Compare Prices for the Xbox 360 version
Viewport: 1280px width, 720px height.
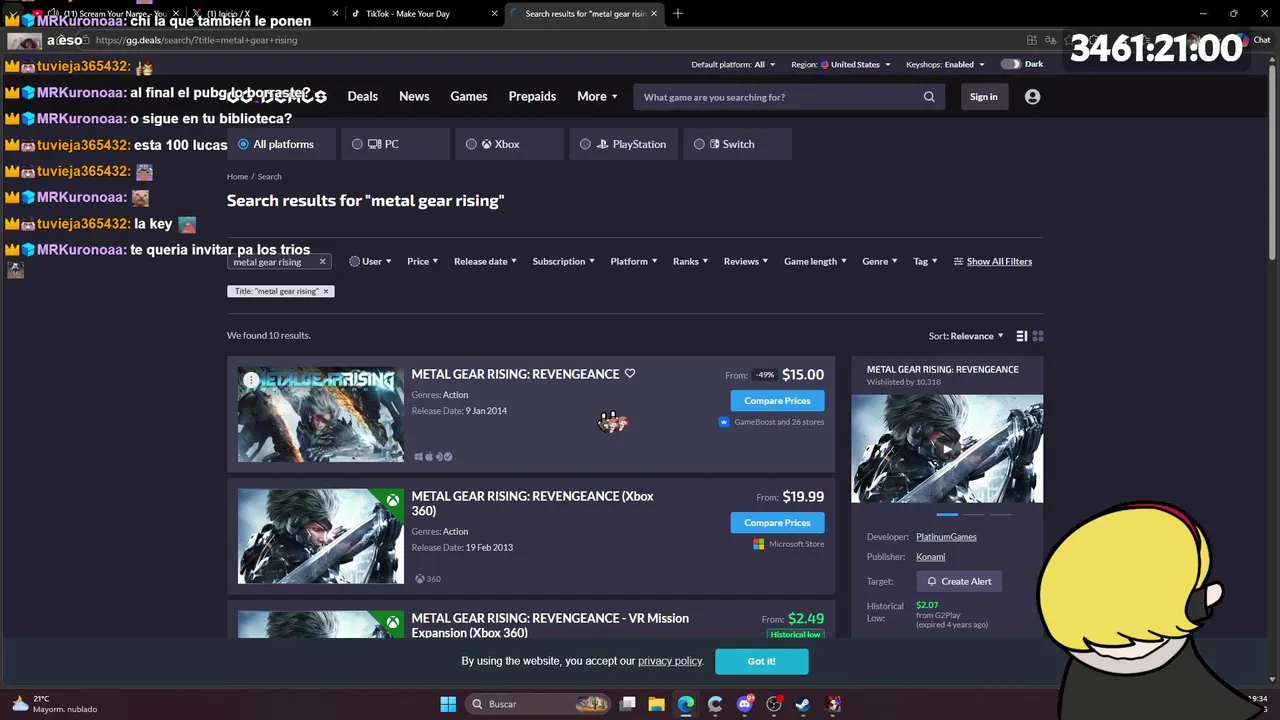(x=777, y=523)
